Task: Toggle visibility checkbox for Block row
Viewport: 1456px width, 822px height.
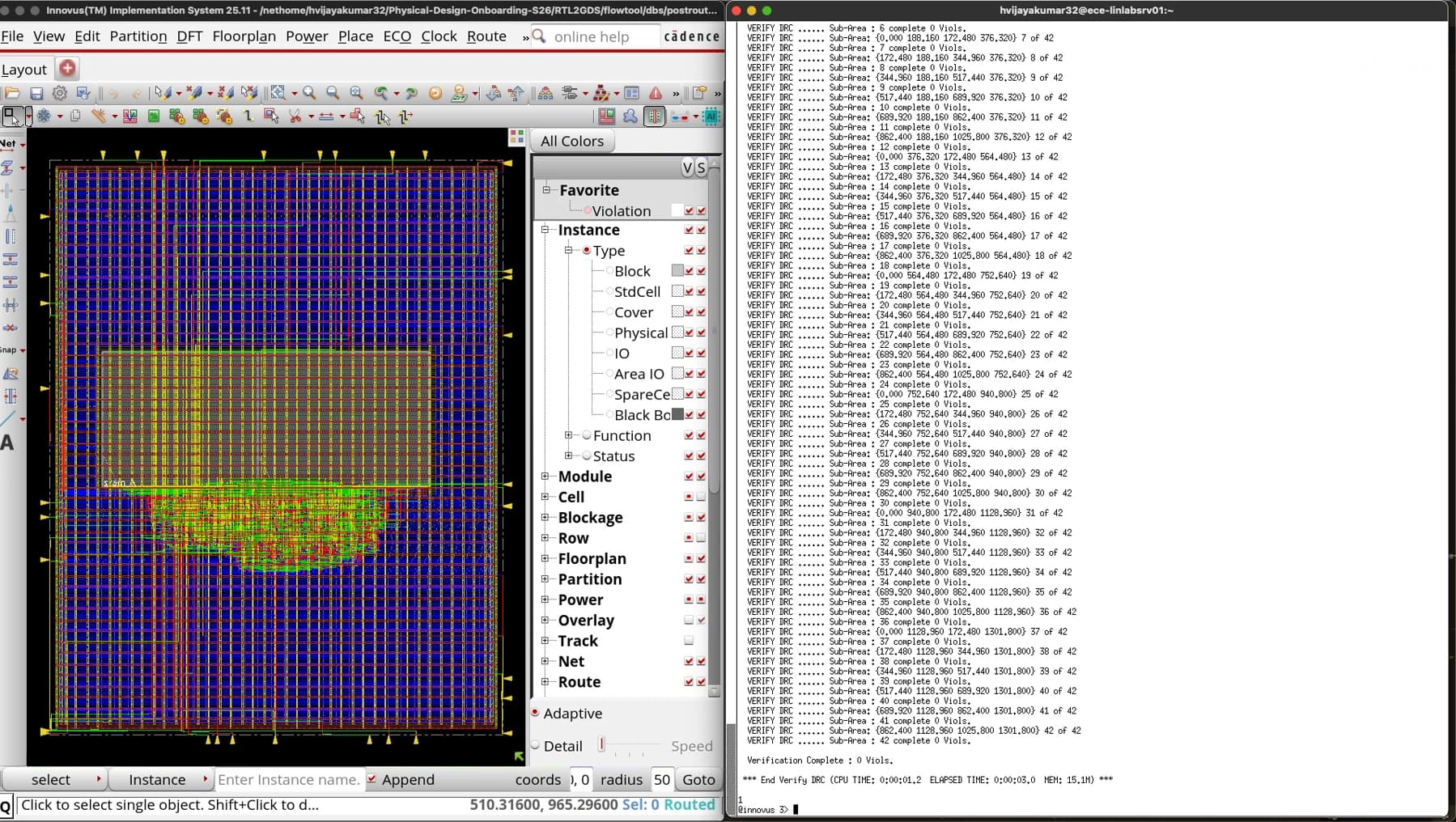Action: [x=689, y=271]
